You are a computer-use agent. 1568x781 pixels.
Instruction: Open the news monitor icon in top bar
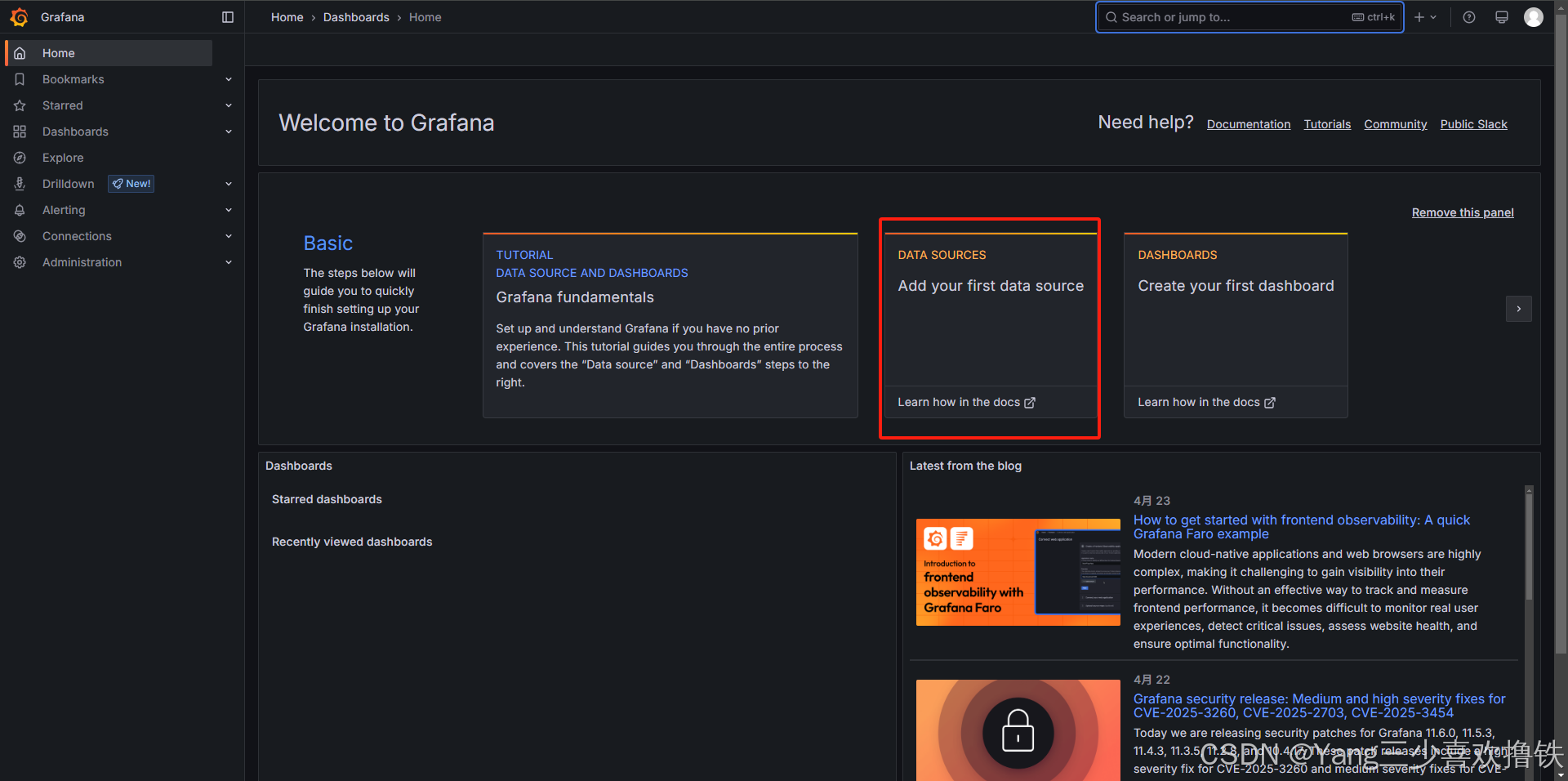(x=1502, y=17)
